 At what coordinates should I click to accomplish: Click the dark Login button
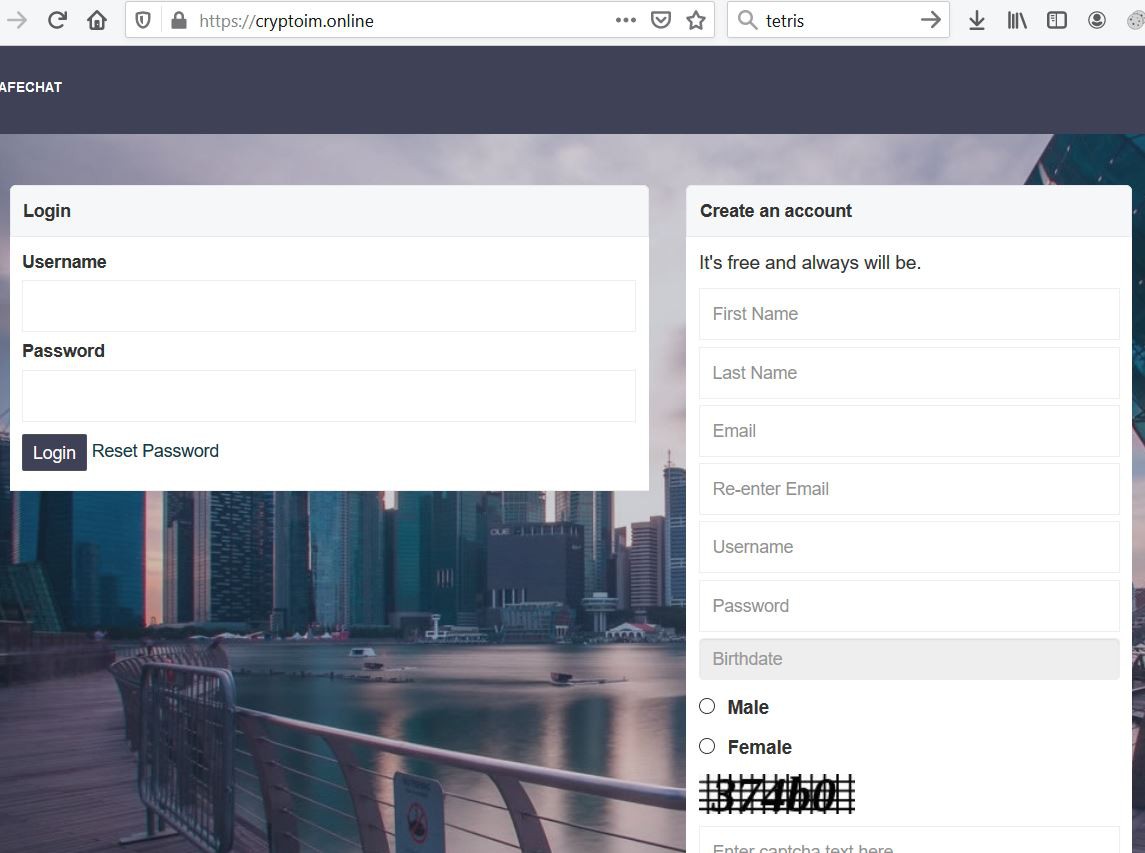point(54,452)
